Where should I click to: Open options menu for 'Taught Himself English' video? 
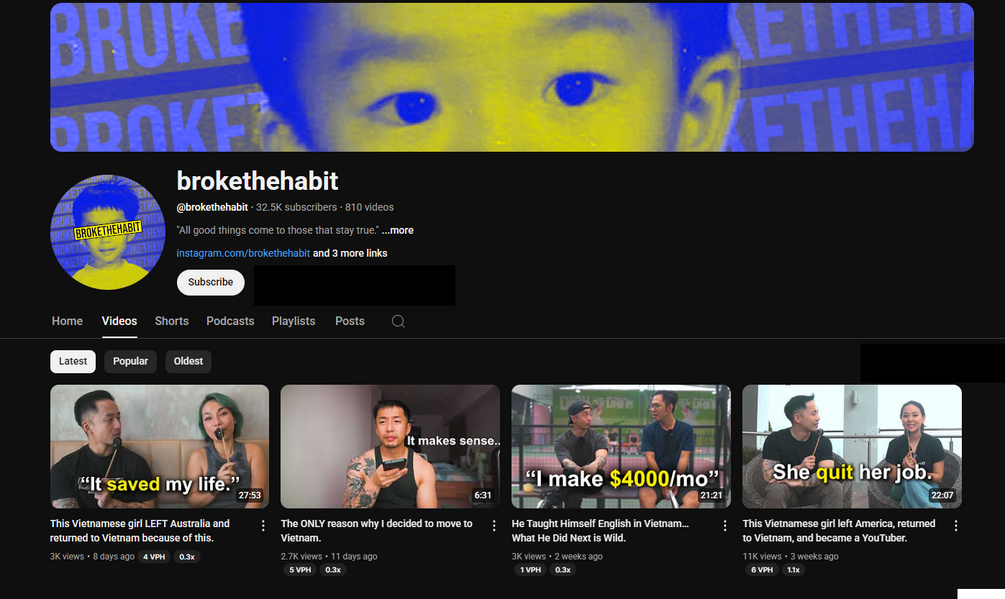tap(724, 525)
